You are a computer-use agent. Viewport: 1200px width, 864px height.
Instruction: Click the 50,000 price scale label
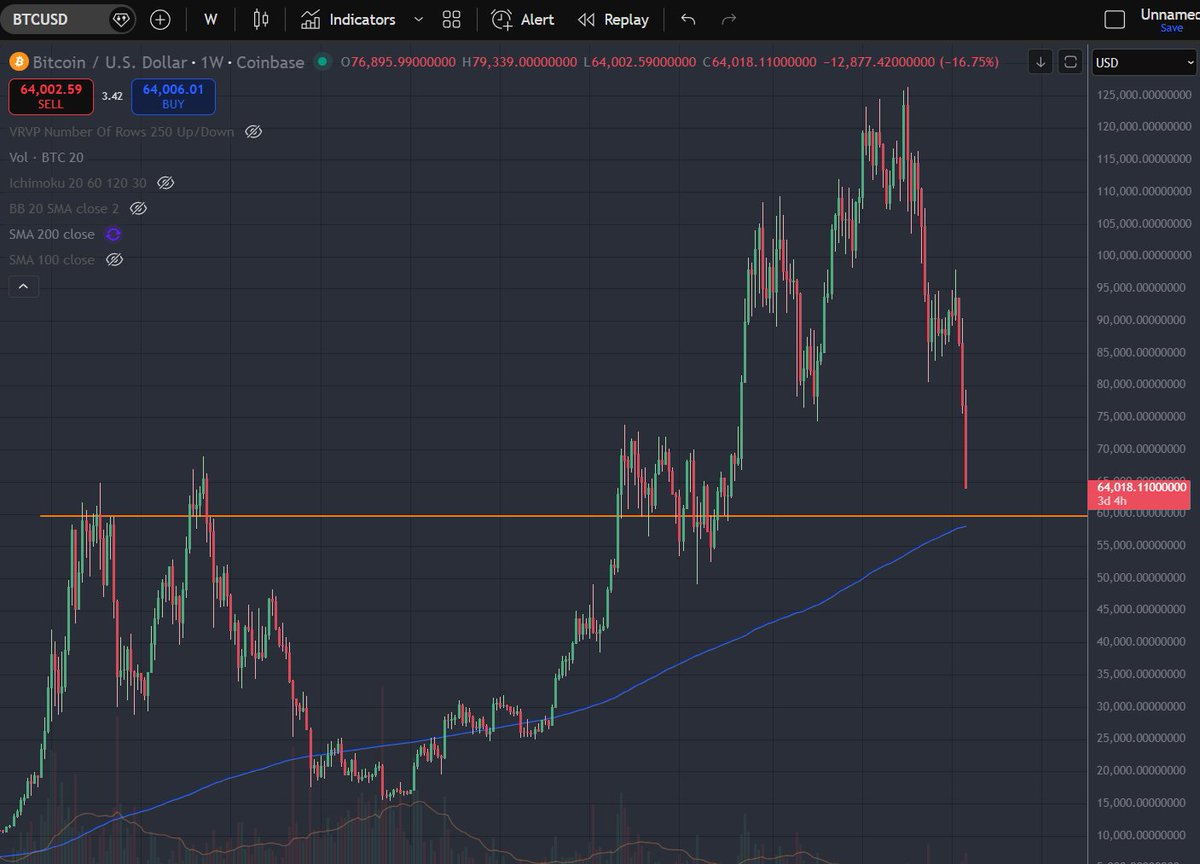(x=1142, y=577)
